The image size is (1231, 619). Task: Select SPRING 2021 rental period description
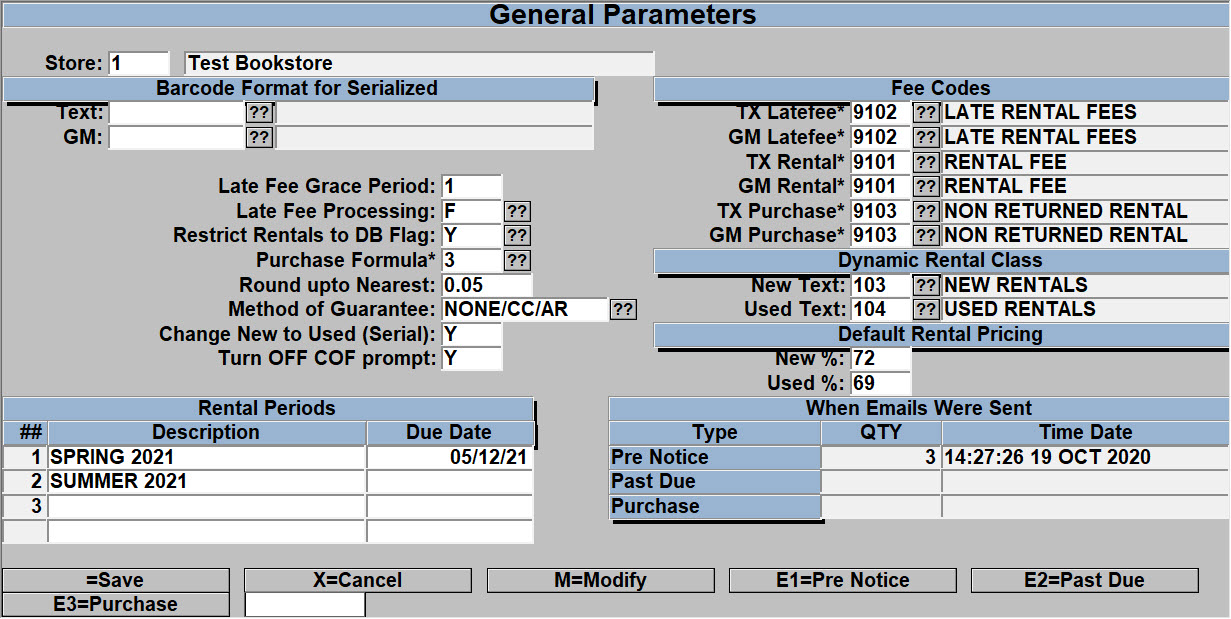coord(207,457)
